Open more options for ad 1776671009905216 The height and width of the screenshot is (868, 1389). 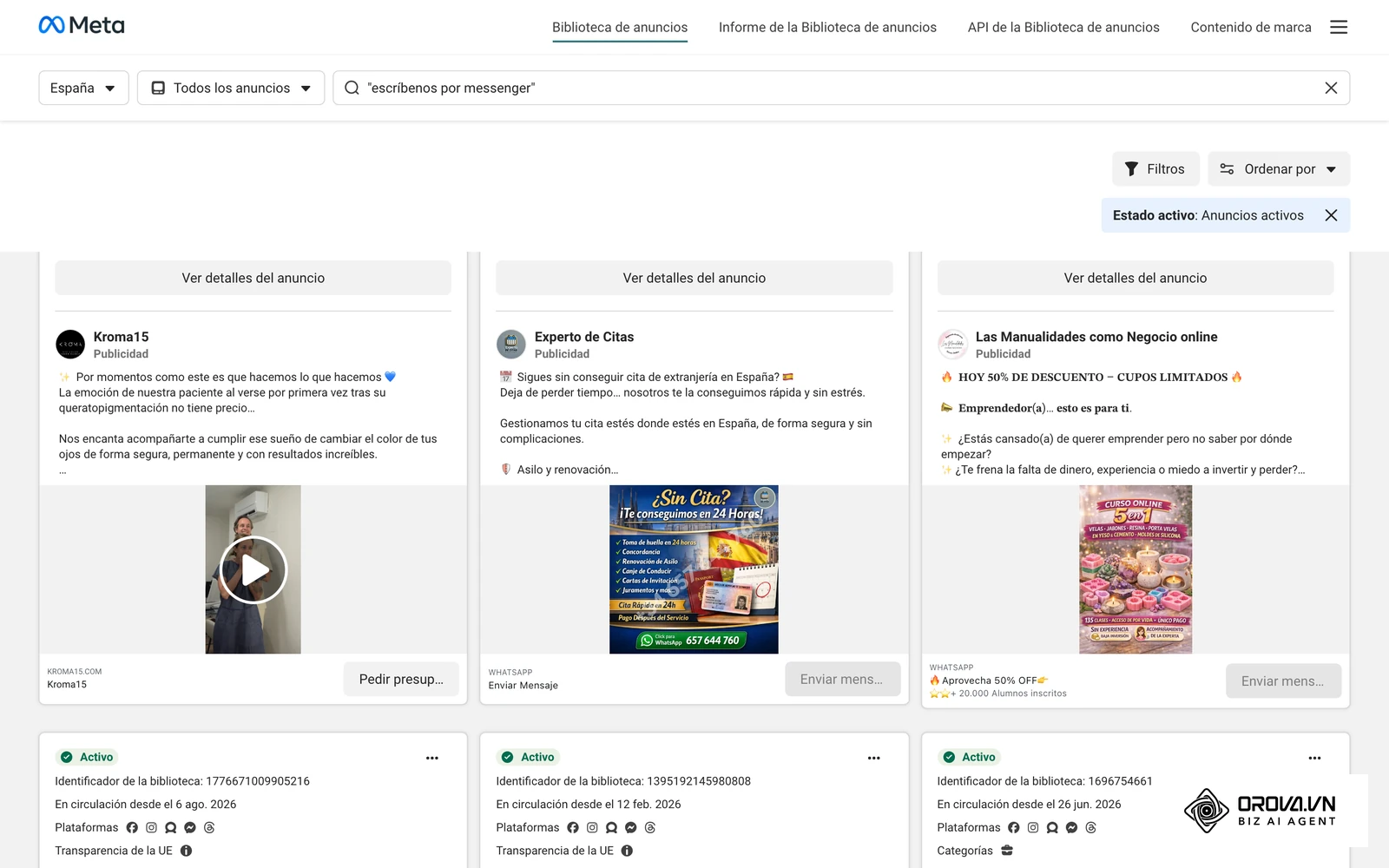point(432,758)
